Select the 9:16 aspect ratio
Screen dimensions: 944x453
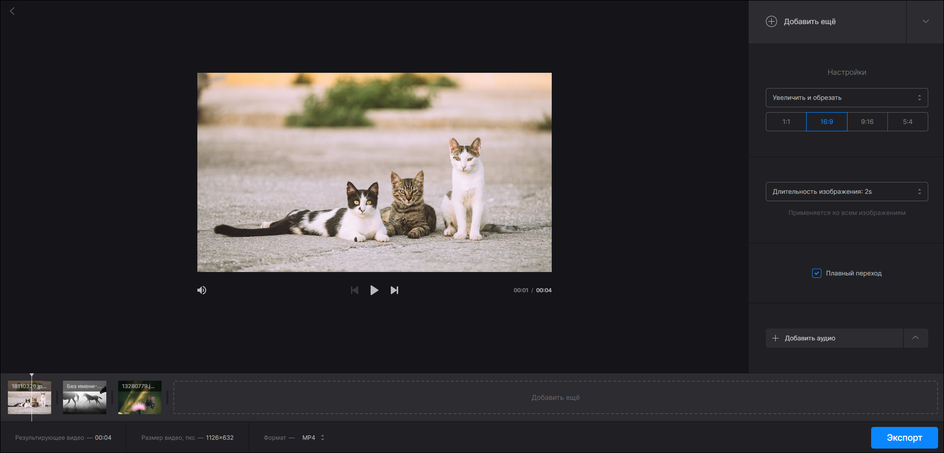click(x=867, y=122)
